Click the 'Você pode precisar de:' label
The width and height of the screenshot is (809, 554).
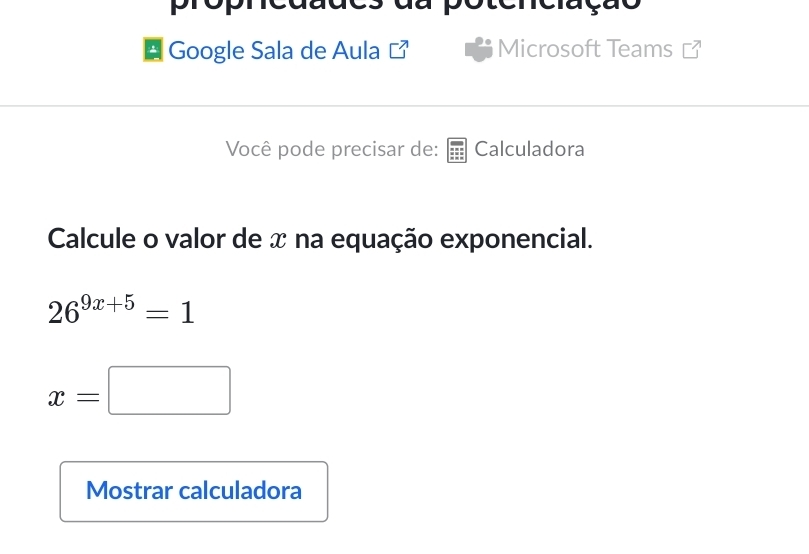331,150
